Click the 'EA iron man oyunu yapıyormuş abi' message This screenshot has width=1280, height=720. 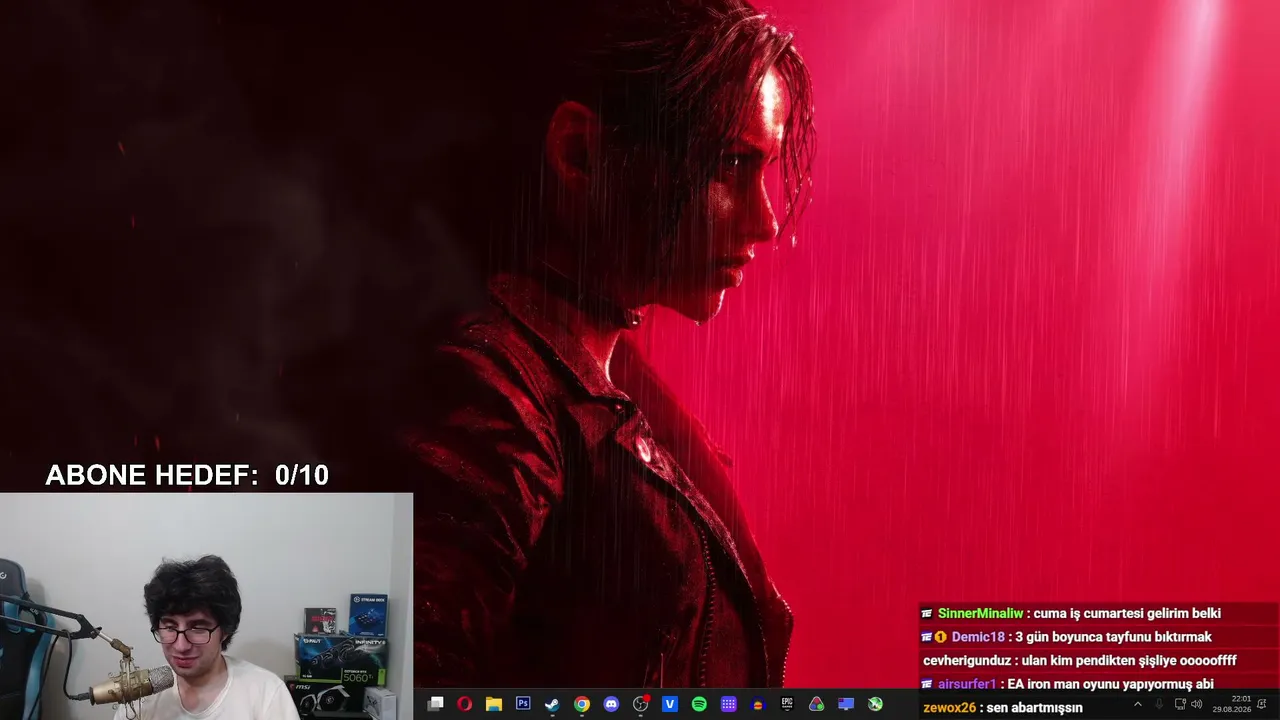point(1110,684)
